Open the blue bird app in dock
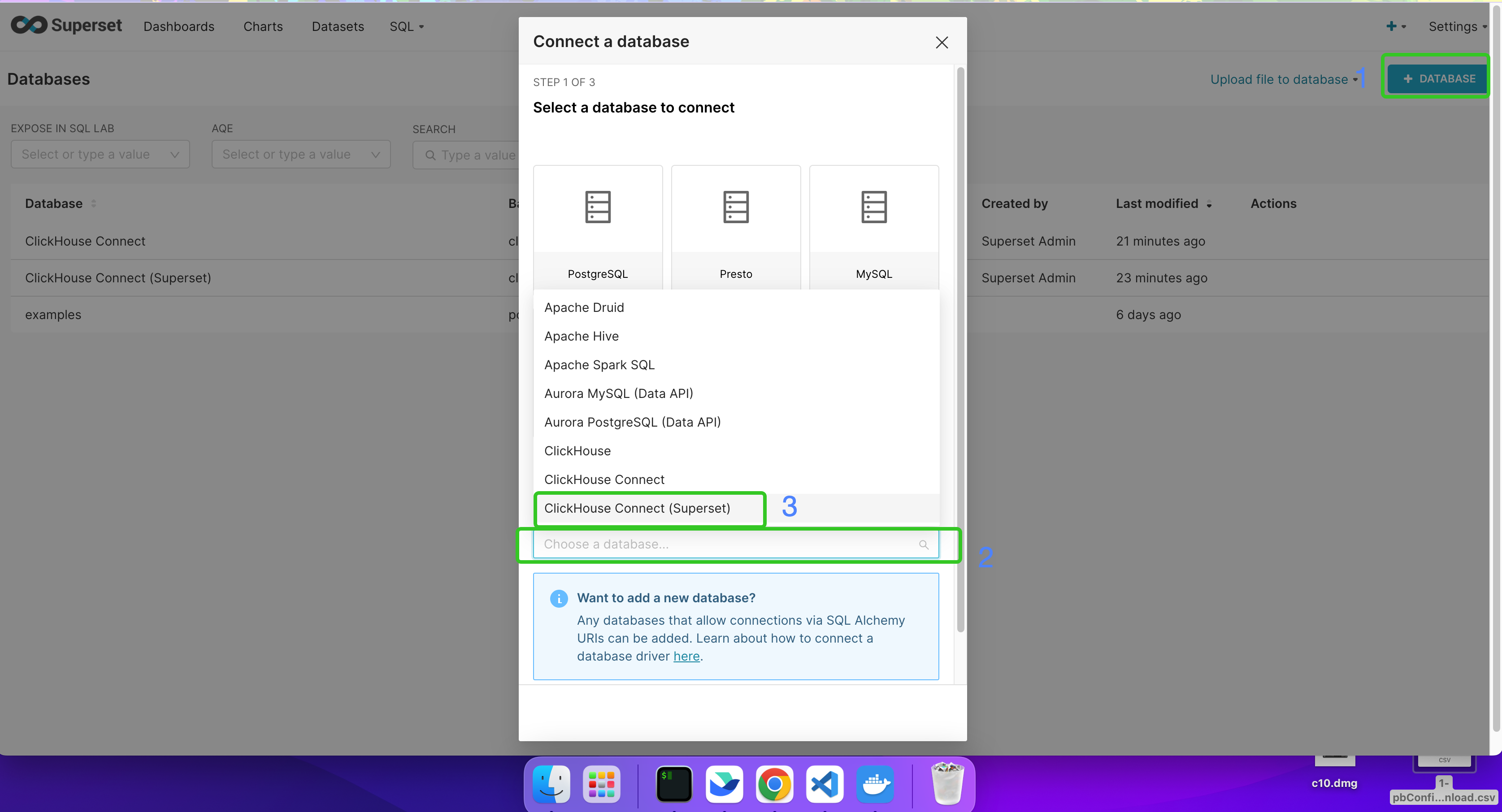The image size is (1502, 812). coord(724,784)
